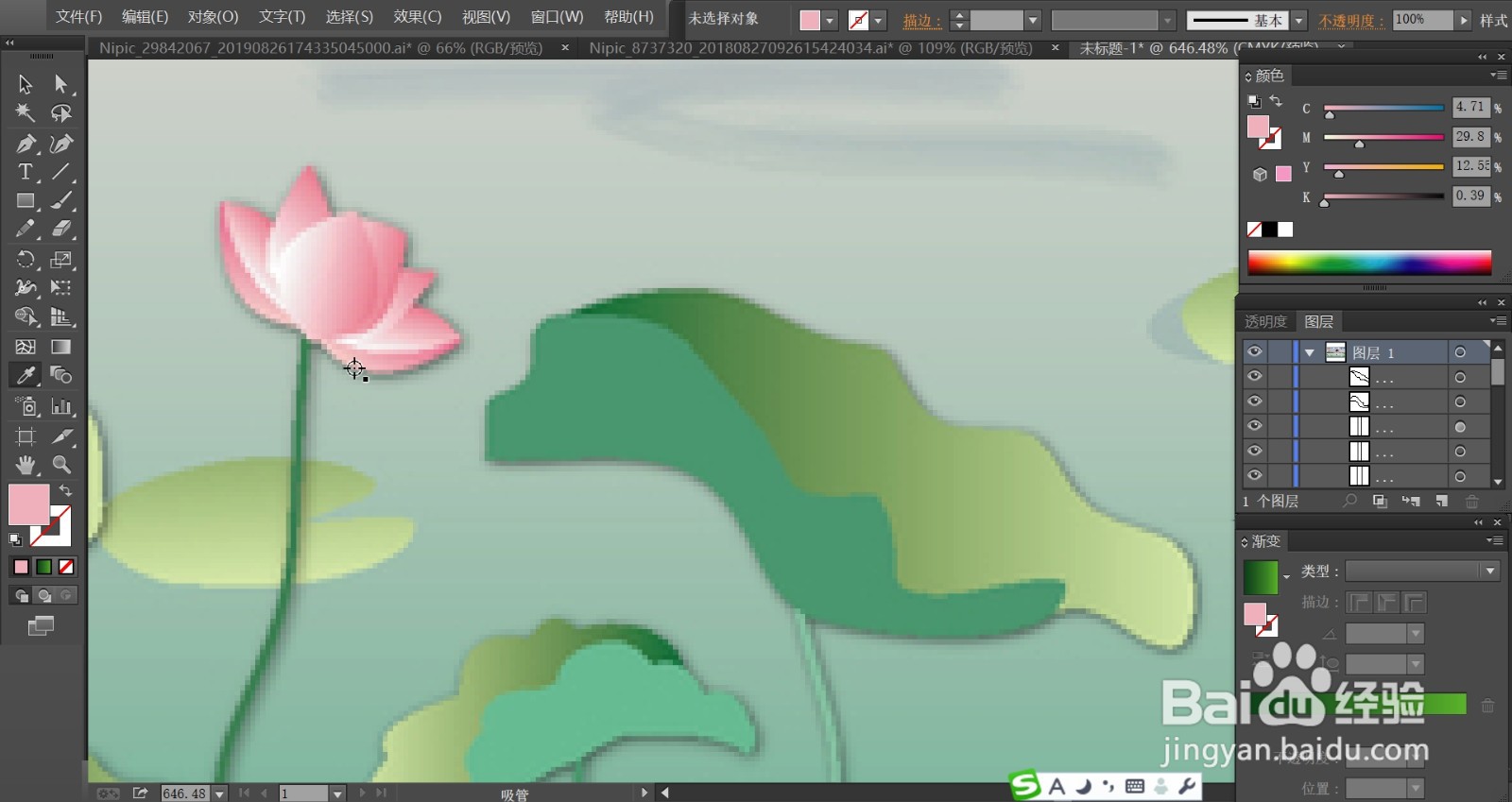The image size is (1512, 802).
Task: Open the 对象(O) menu
Action: [213, 17]
